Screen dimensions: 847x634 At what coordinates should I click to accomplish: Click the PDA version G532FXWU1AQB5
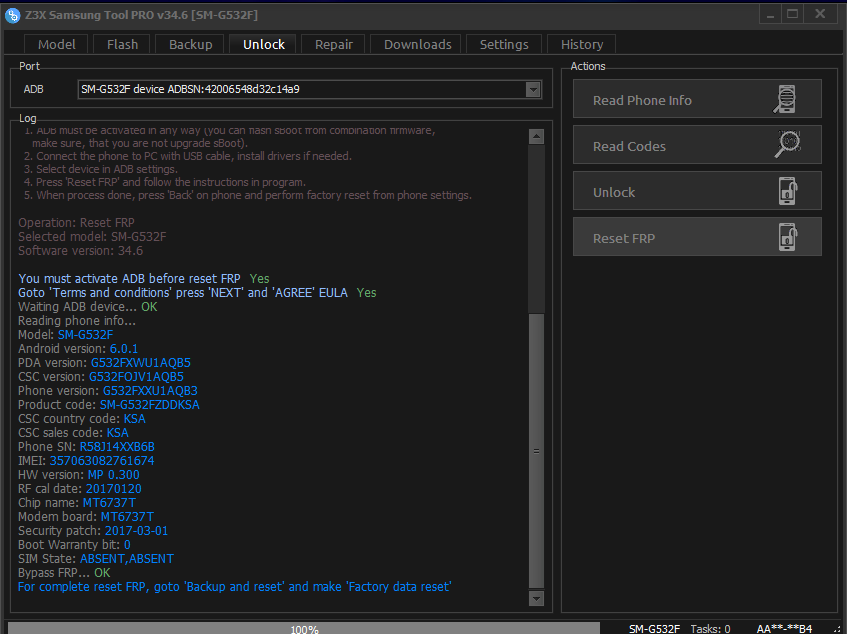click(x=140, y=362)
